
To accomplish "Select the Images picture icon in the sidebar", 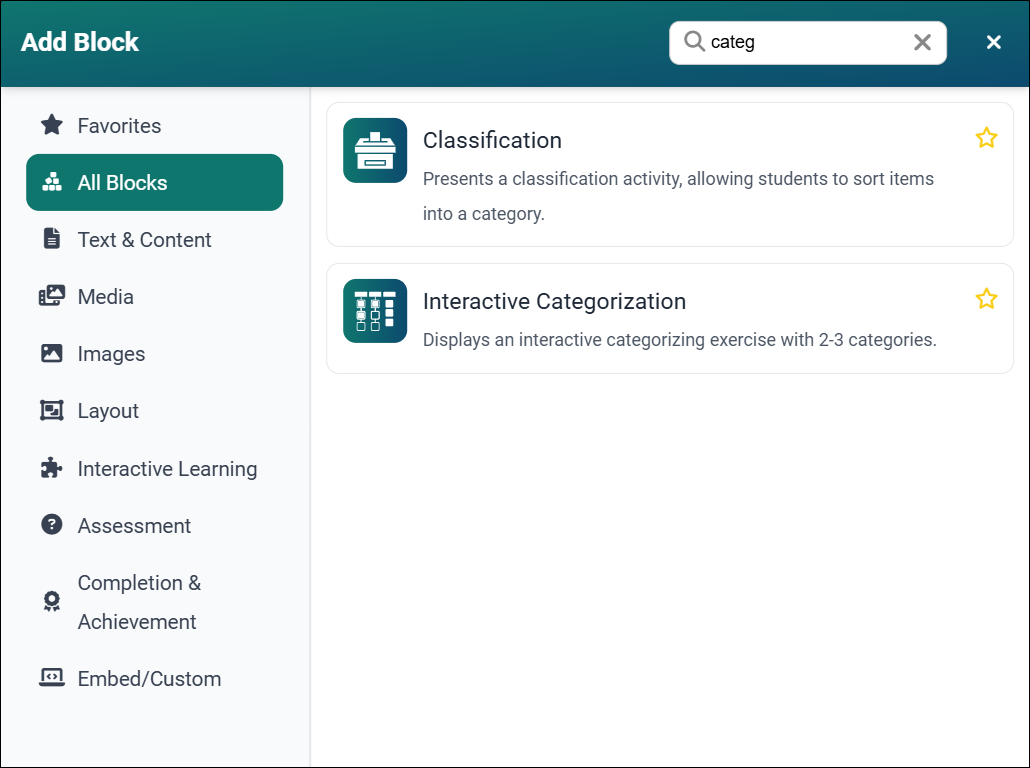I will [50, 353].
